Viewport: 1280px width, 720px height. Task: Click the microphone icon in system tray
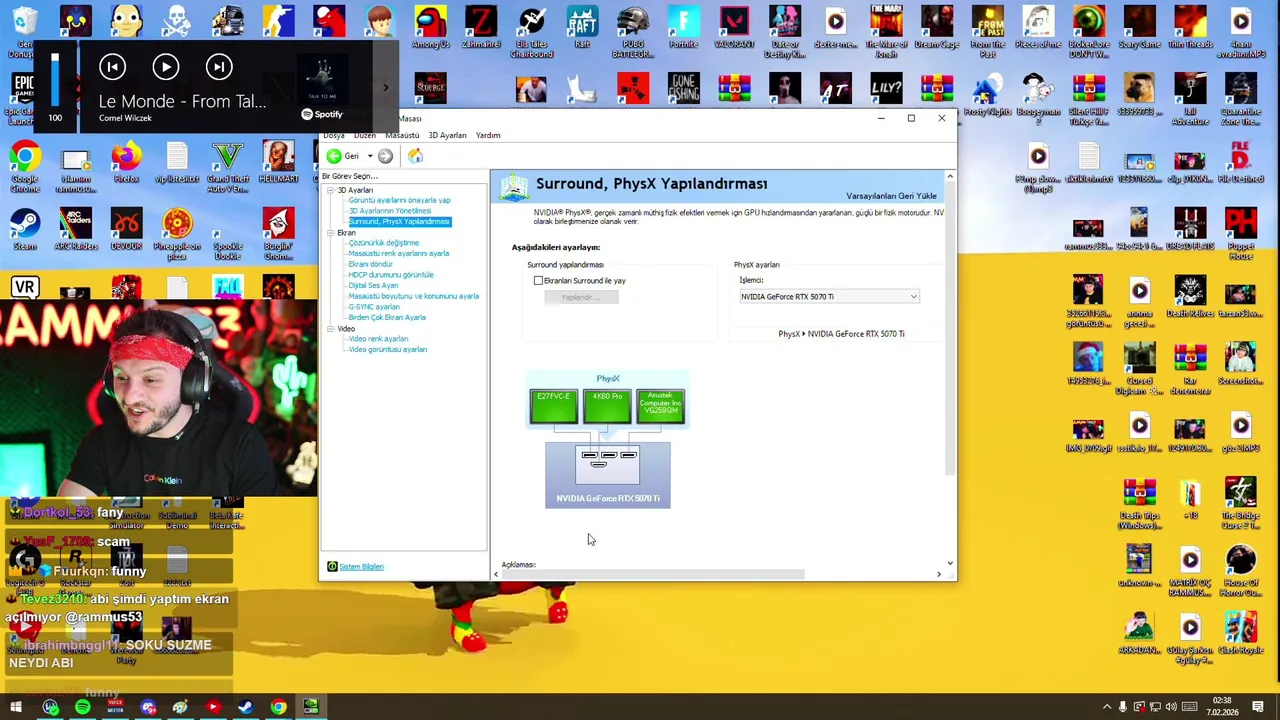tap(1122, 708)
